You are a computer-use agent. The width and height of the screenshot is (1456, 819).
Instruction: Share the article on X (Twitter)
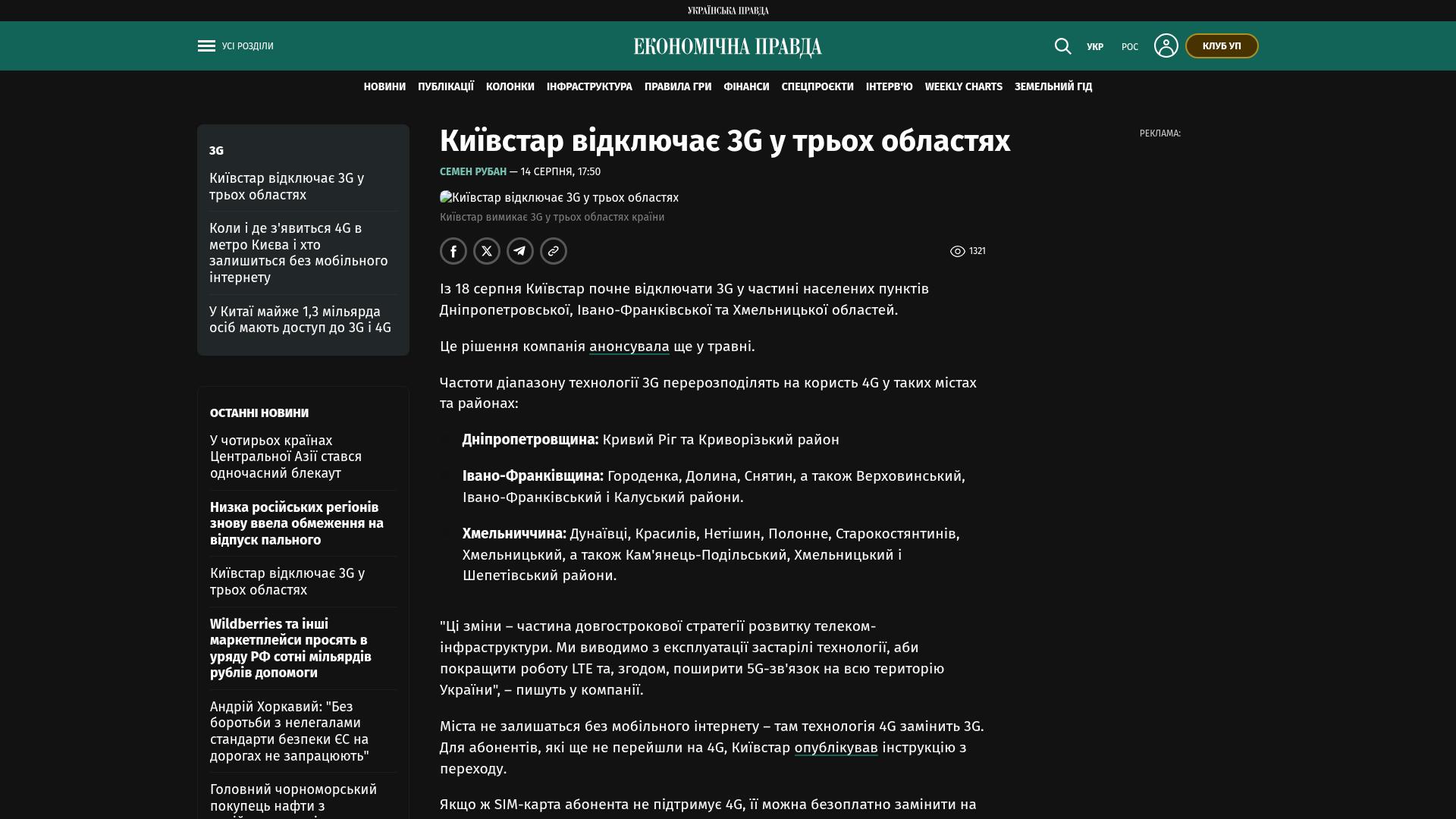[x=487, y=251]
